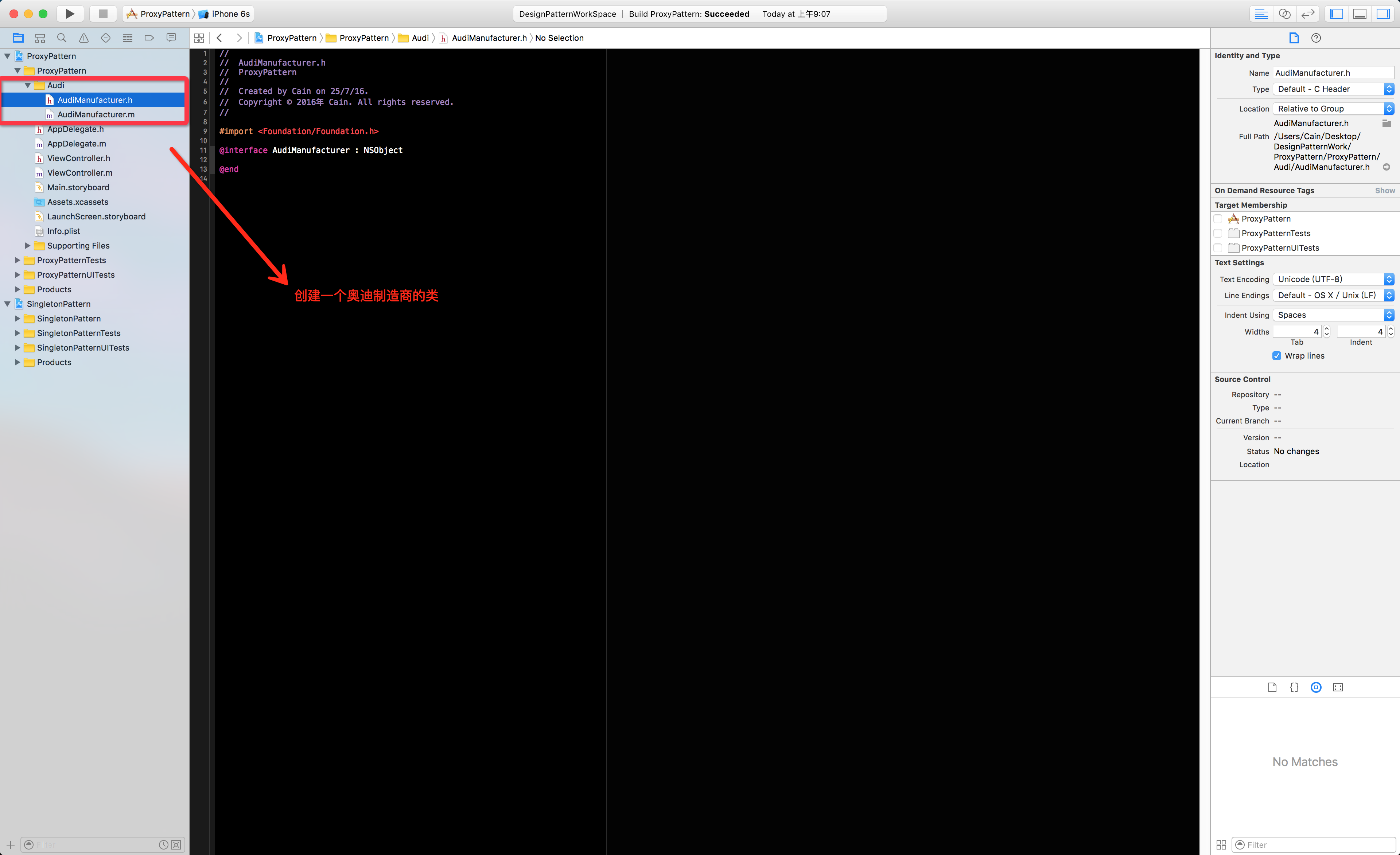This screenshot has height=855, width=1400.
Task: Uncheck the Wrap lines checkbox
Action: (1277, 356)
